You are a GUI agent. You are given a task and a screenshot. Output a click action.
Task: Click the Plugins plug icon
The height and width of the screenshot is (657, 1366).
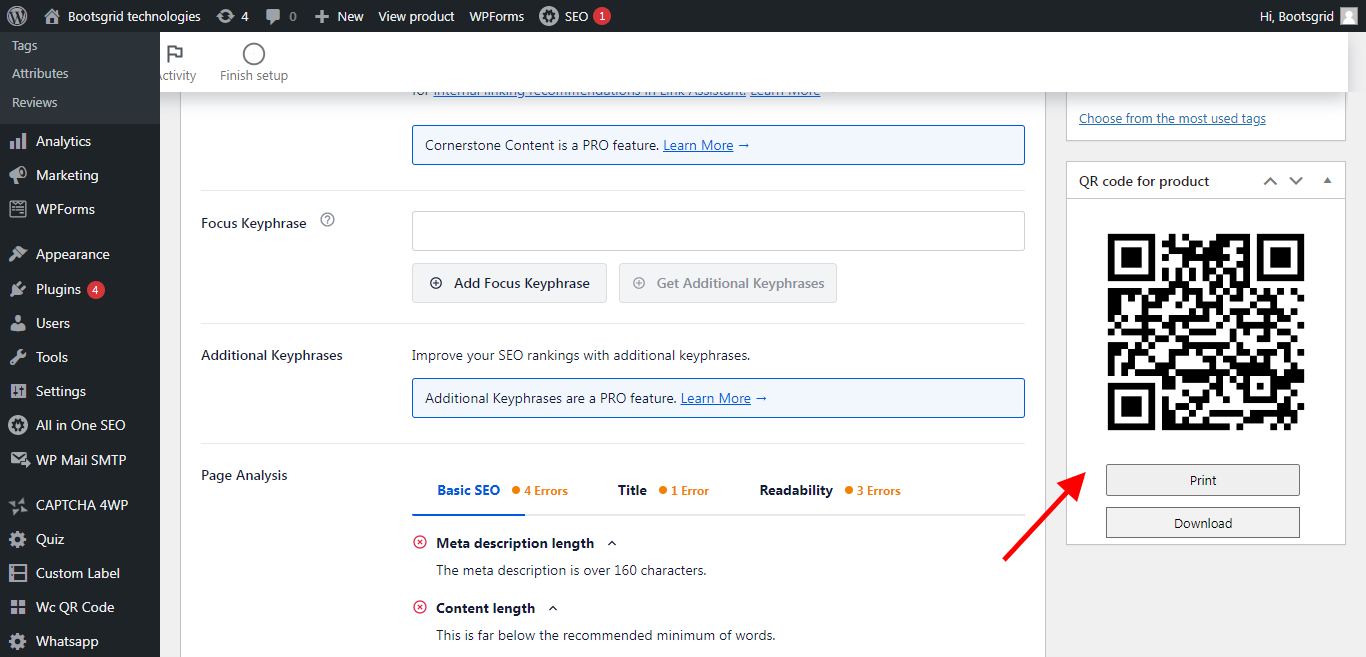click(18, 290)
